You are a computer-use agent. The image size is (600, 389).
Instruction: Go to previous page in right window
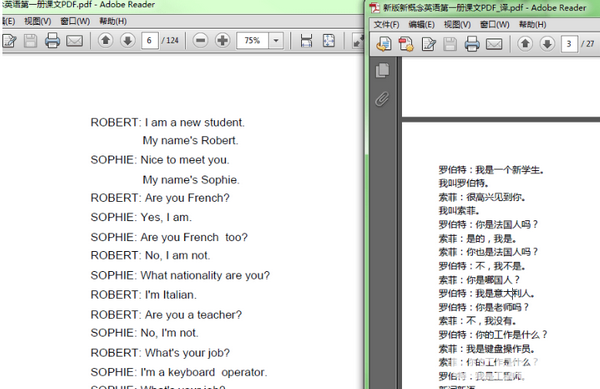525,44
